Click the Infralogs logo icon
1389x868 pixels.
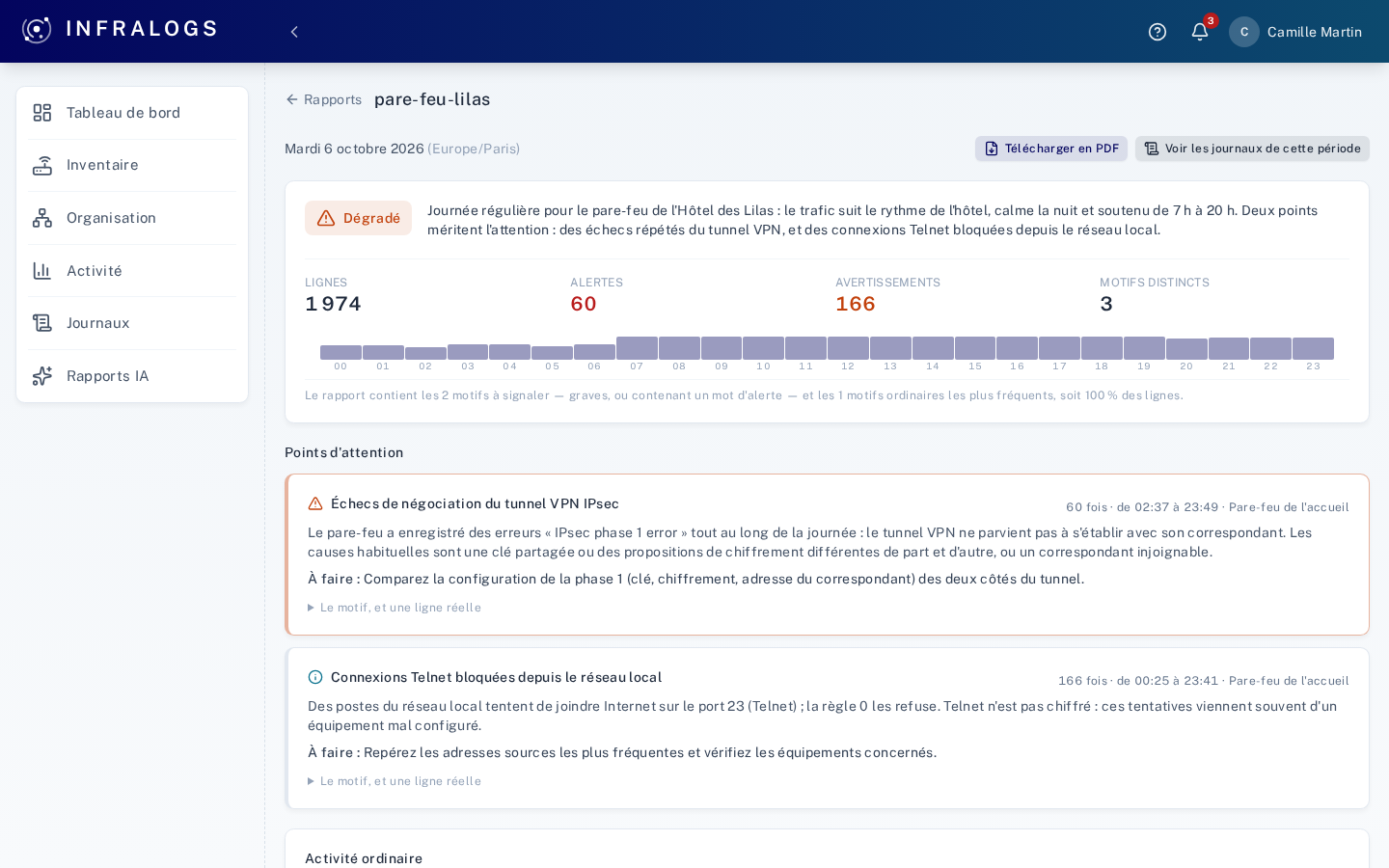coord(37,30)
